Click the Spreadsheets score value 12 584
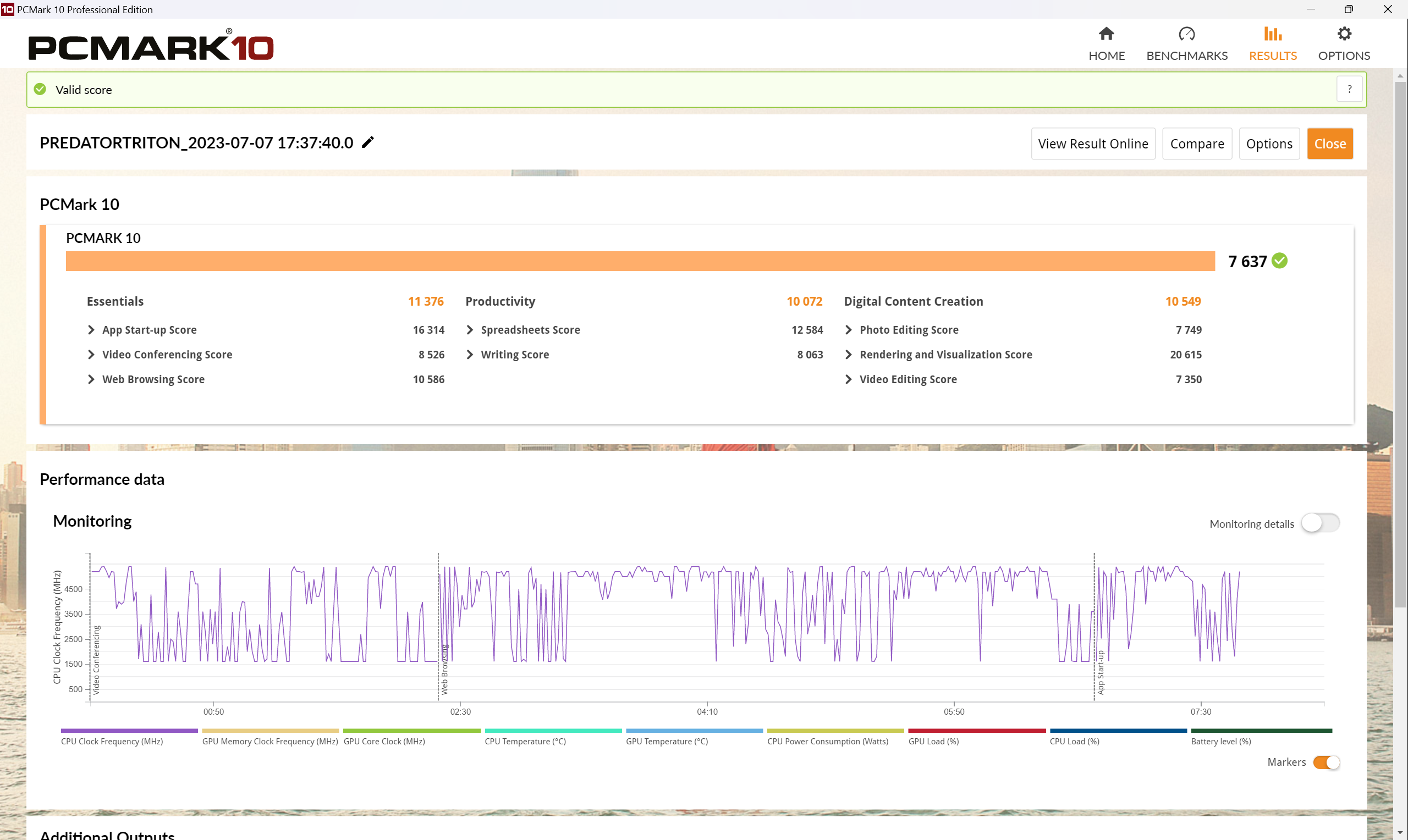Screen dimensions: 1408x840 pyautogui.click(x=807, y=330)
